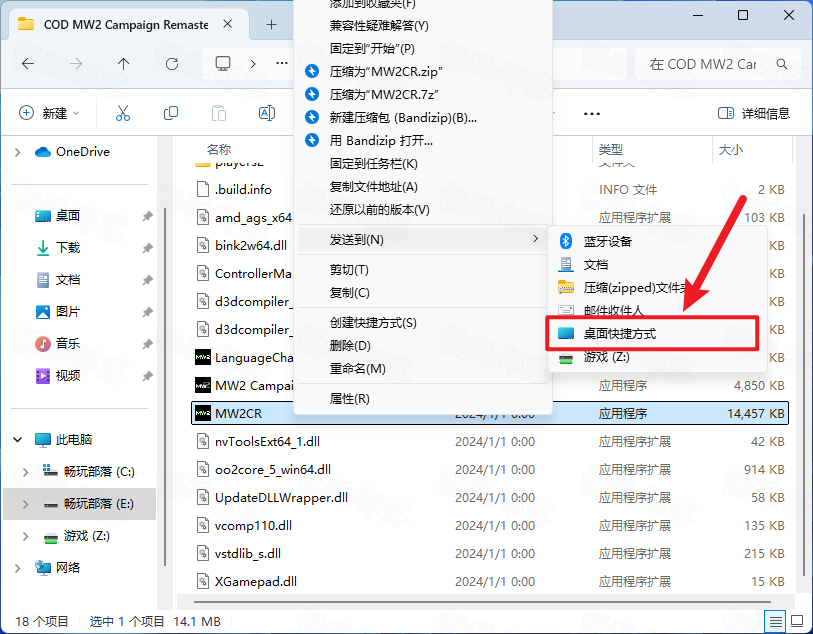The width and height of the screenshot is (813, 634).
Task: Choose Troubleshoot compatibility entry
Action: point(379,25)
